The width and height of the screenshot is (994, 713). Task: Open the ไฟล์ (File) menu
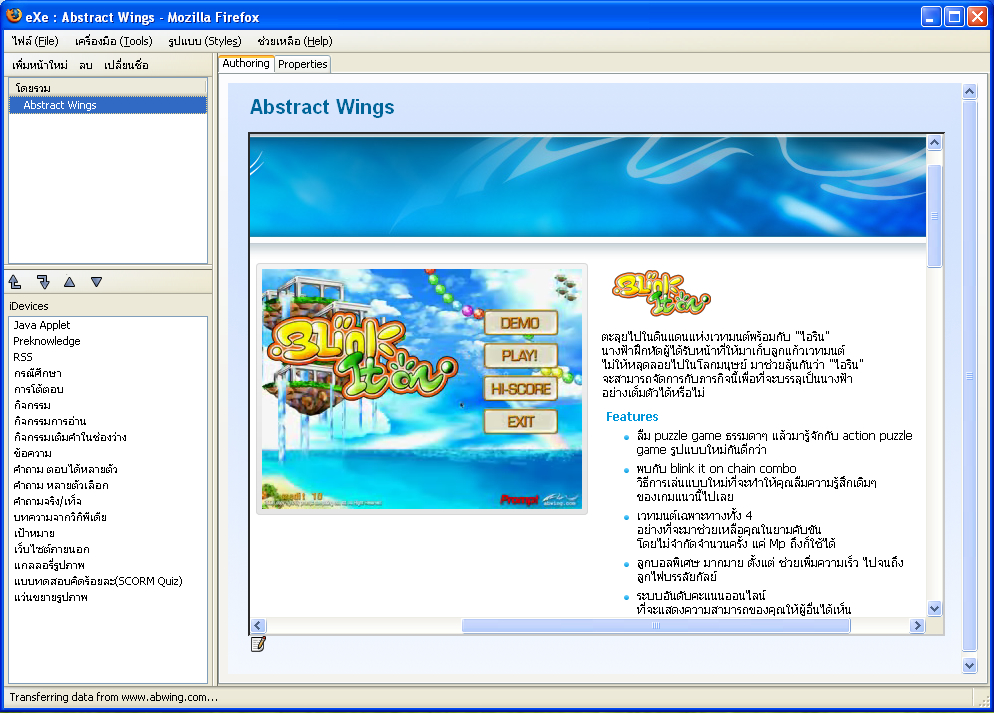[x=36, y=41]
